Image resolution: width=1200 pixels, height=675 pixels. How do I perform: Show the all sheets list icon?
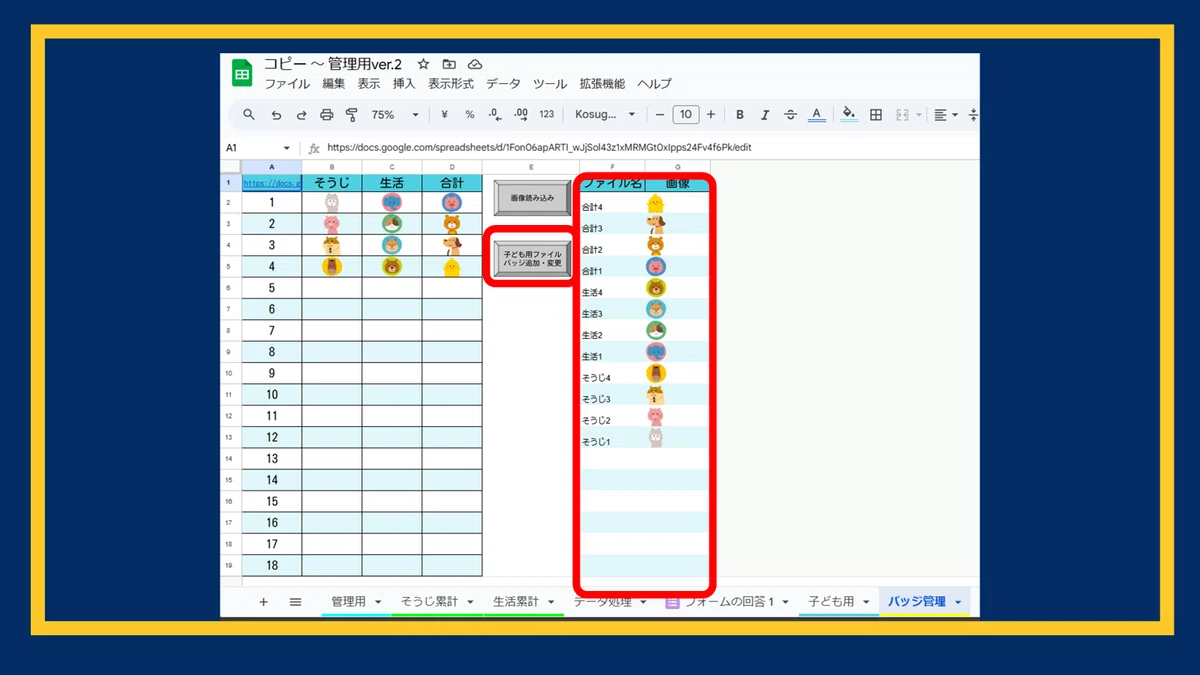click(x=295, y=602)
